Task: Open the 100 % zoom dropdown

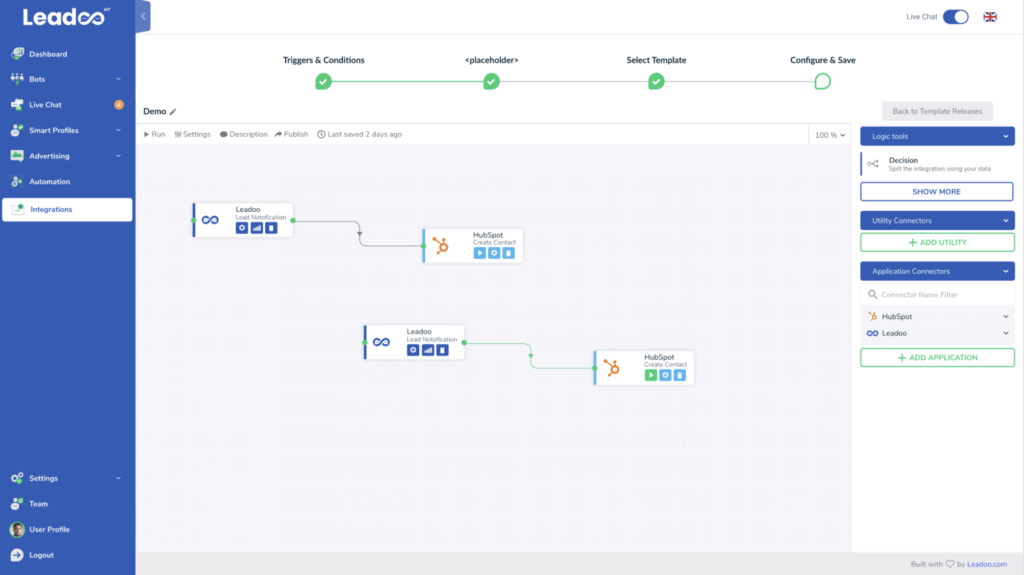Action: coord(830,135)
